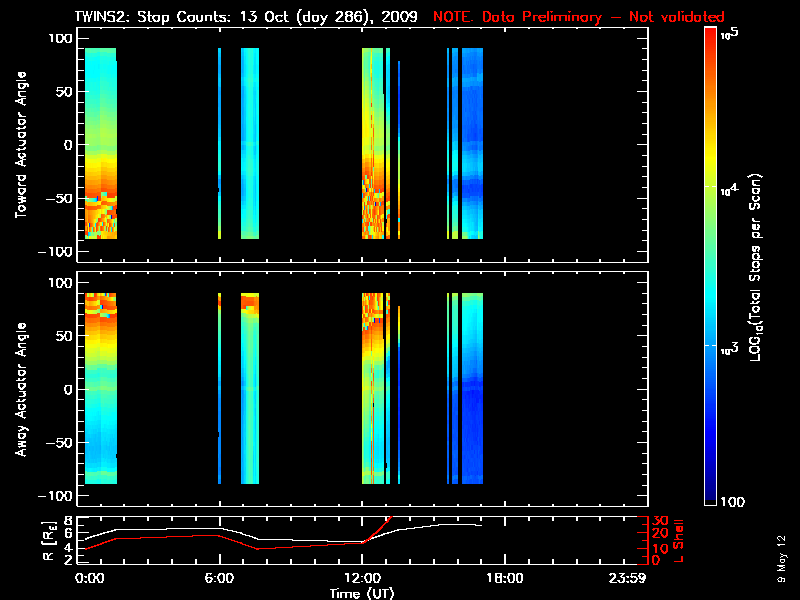Select the 23:59 time tick label

629,579
